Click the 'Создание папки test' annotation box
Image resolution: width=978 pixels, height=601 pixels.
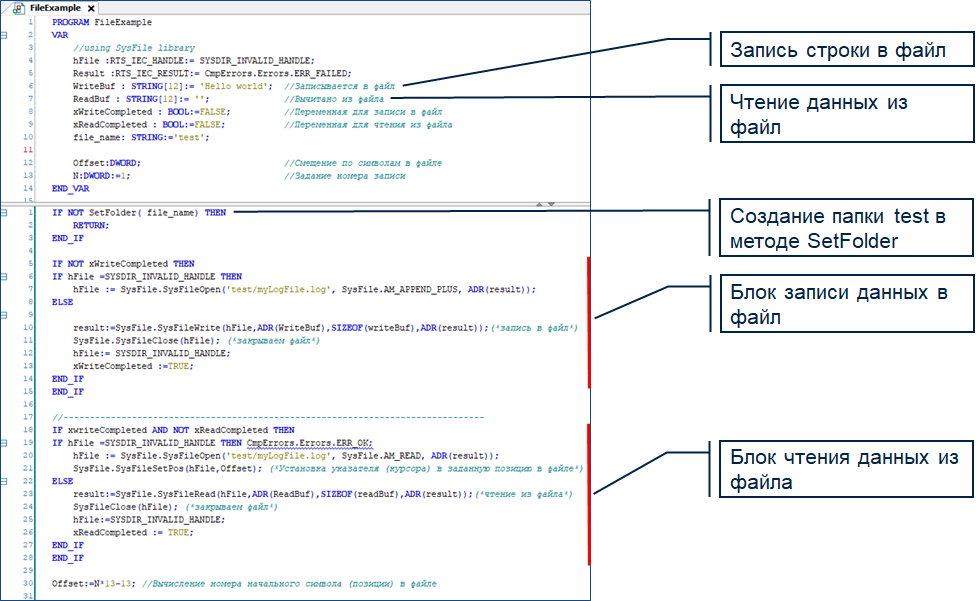[x=842, y=228]
